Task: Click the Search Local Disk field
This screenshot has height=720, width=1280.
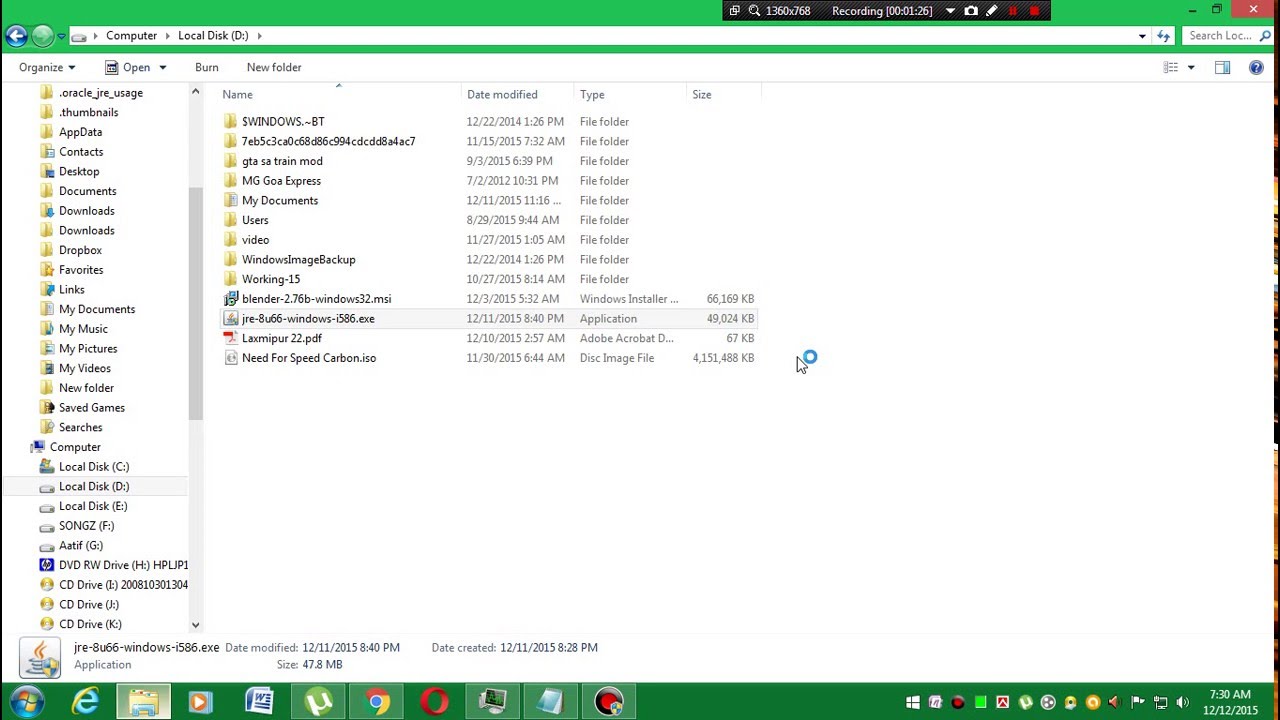Action: 1225,36
